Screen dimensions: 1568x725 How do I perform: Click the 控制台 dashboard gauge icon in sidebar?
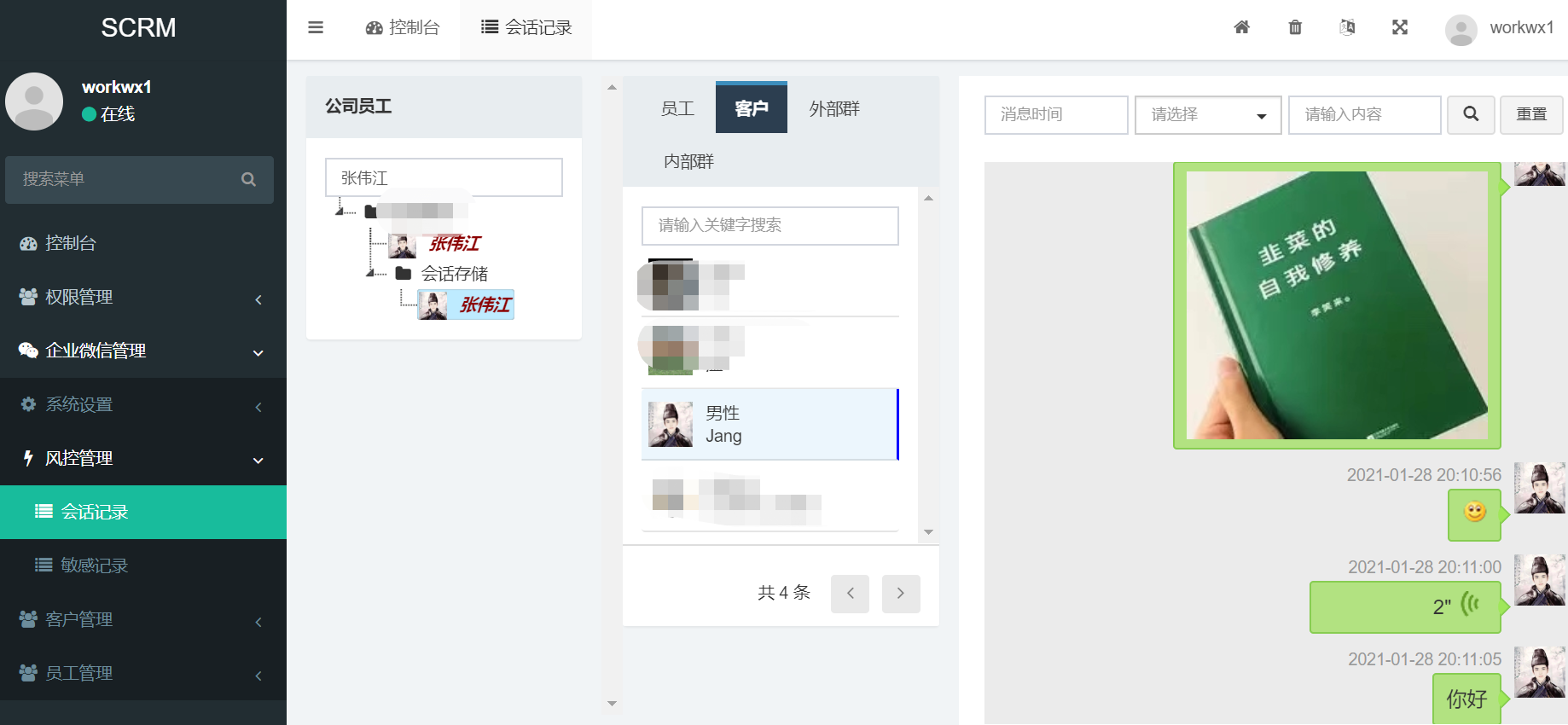pos(28,243)
